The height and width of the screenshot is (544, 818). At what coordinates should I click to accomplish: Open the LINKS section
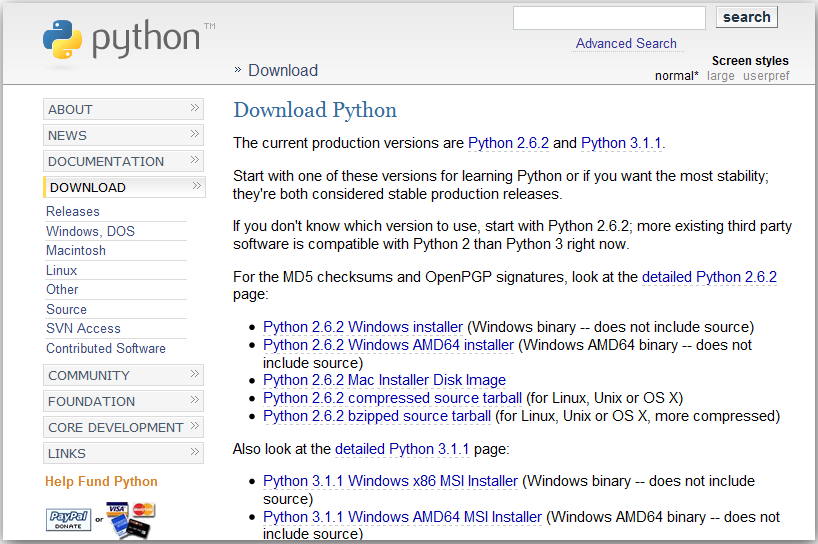(124, 454)
